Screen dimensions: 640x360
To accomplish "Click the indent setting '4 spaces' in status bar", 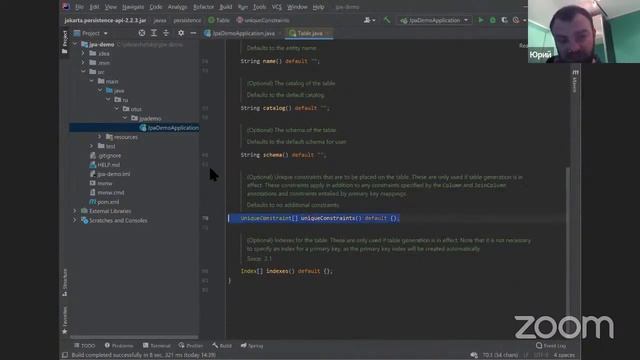I will tap(564, 355).
